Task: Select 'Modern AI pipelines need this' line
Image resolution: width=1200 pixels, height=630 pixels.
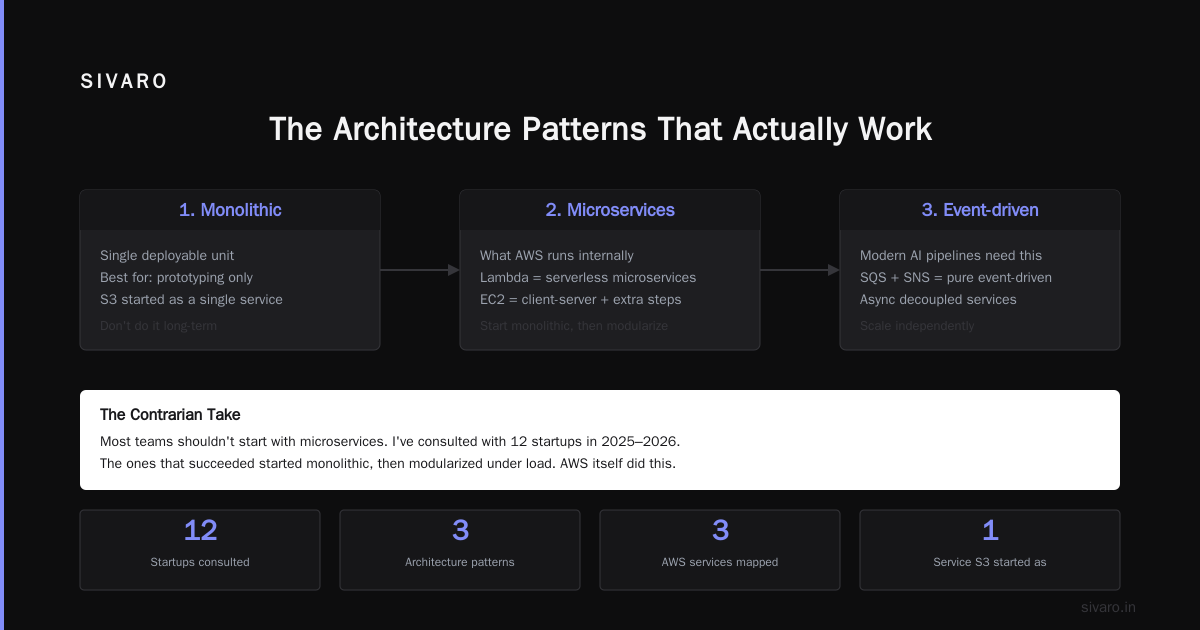Action: pos(951,255)
